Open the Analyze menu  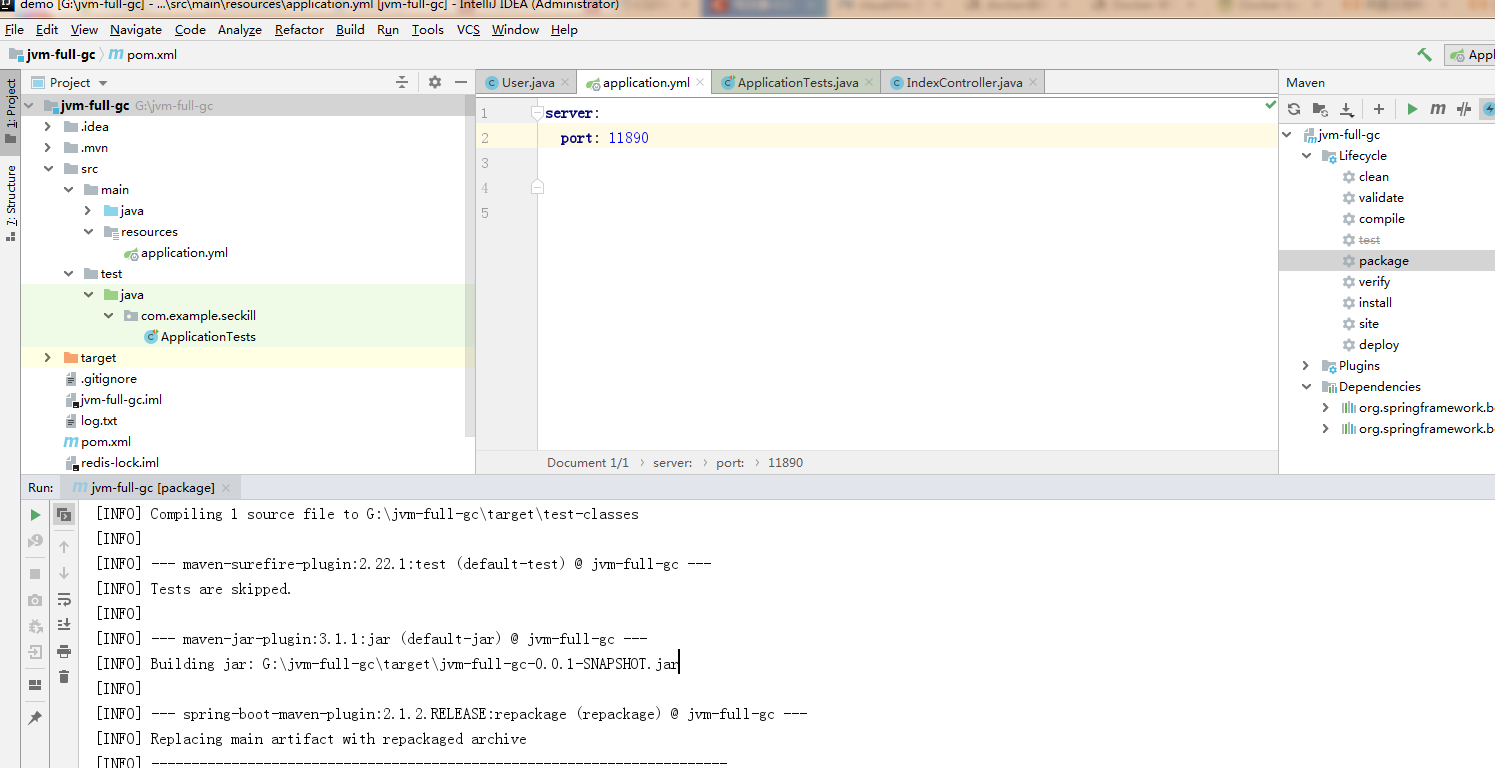240,30
